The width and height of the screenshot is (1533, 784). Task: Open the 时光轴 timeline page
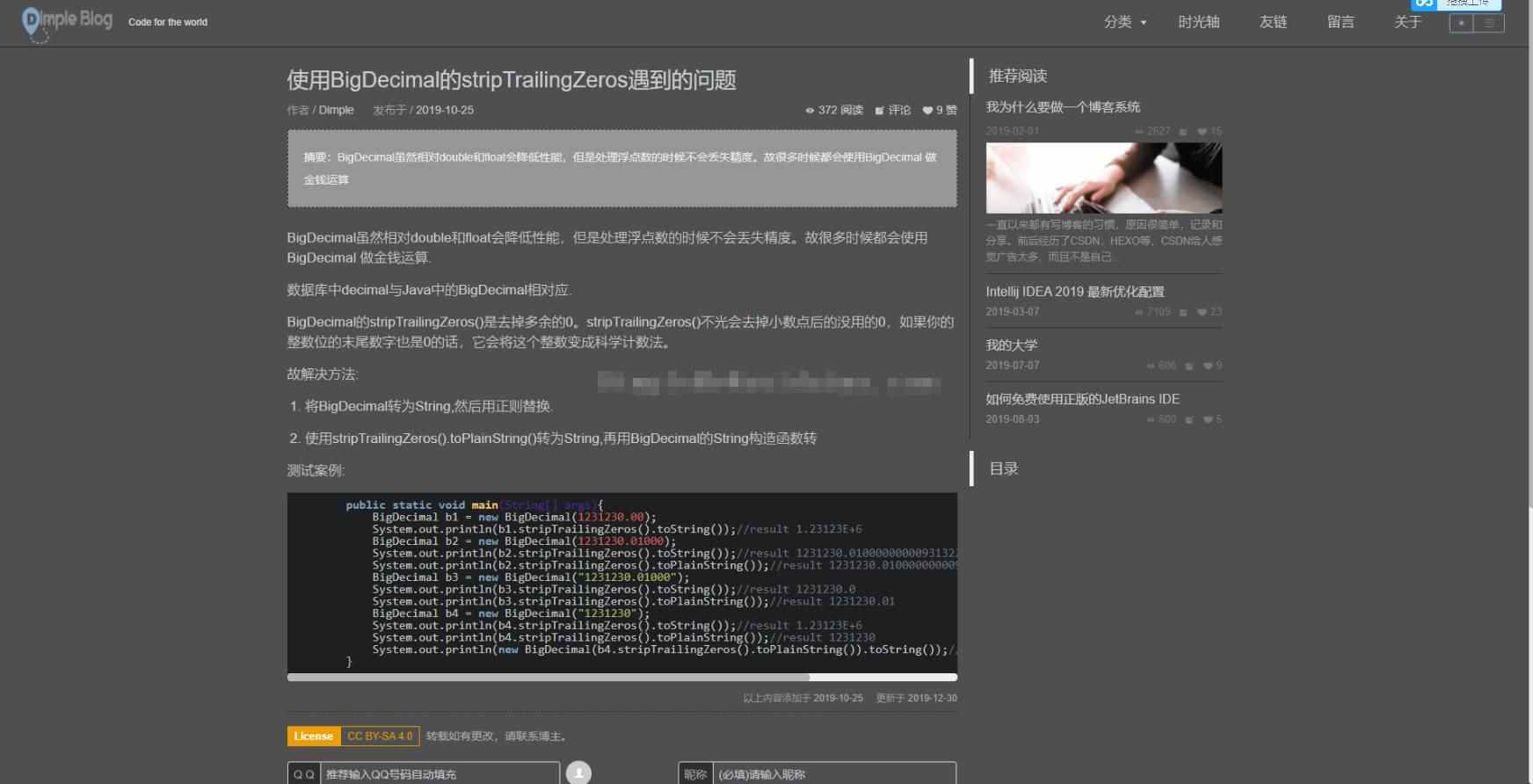pyautogui.click(x=1199, y=22)
